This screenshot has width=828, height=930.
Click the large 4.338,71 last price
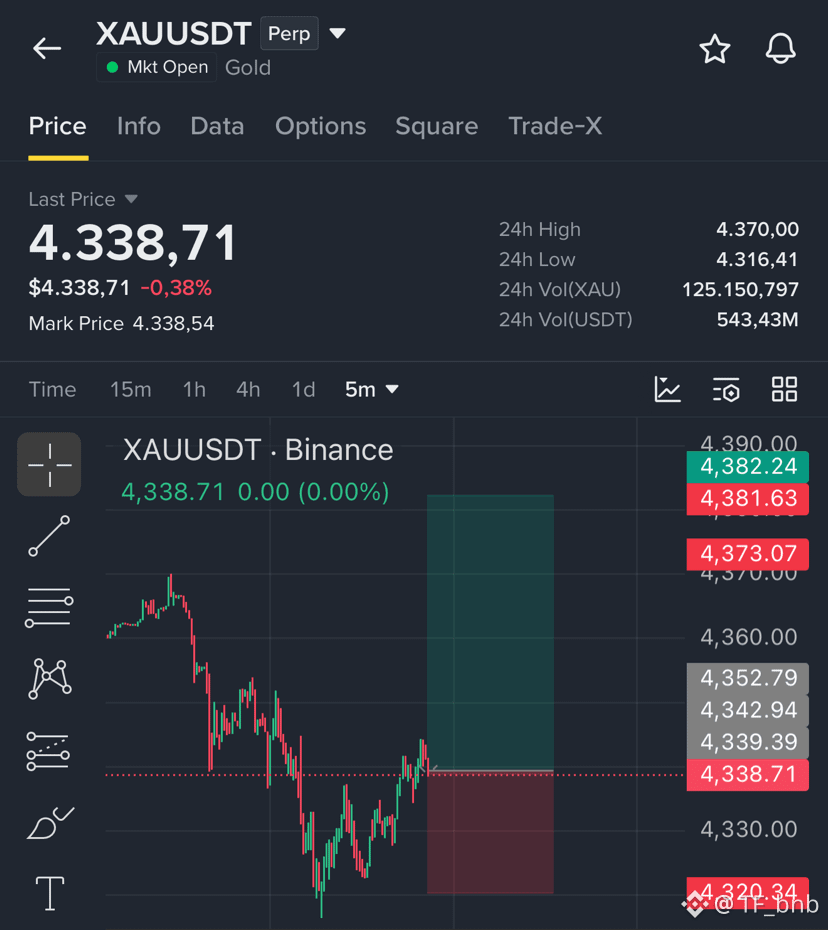click(133, 244)
